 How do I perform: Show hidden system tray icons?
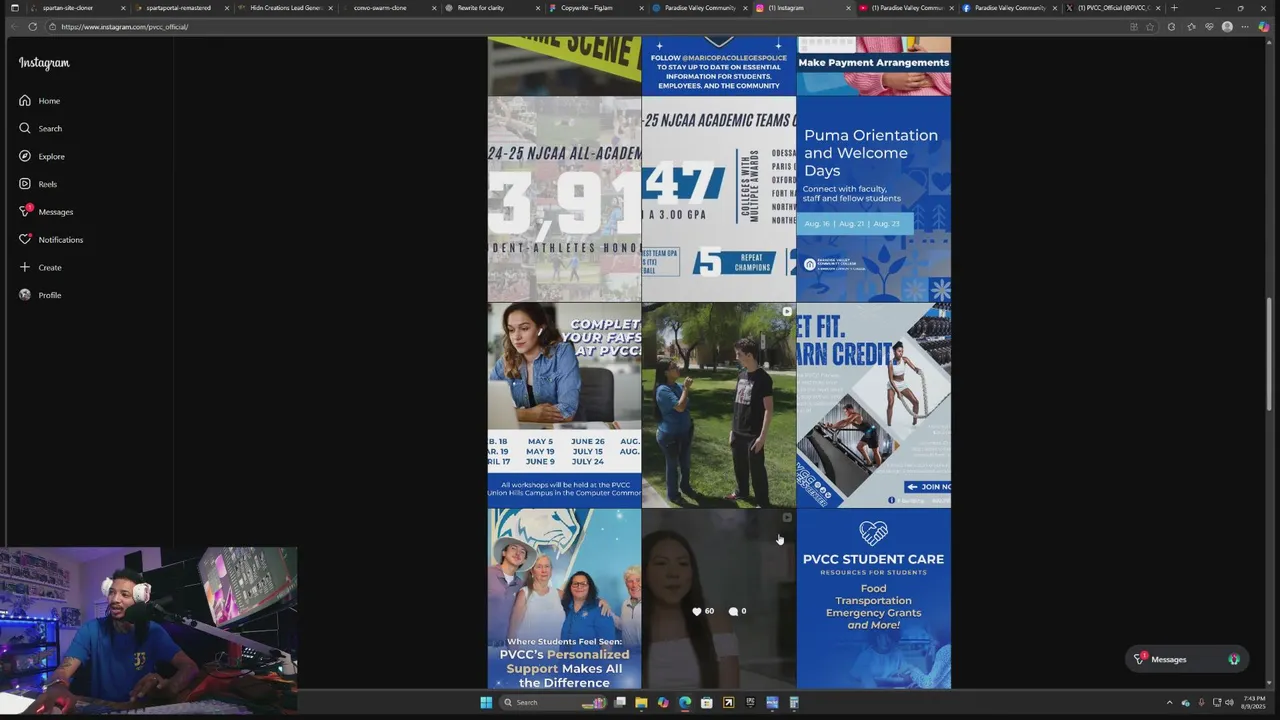pos(1169,703)
